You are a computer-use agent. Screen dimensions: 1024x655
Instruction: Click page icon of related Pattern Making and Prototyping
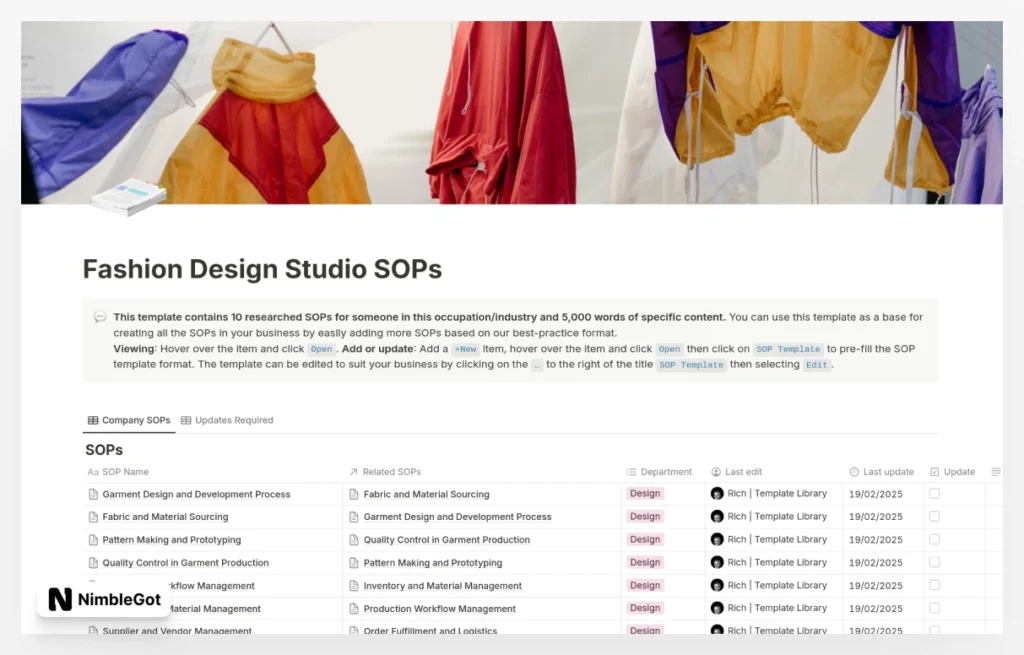(x=354, y=563)
